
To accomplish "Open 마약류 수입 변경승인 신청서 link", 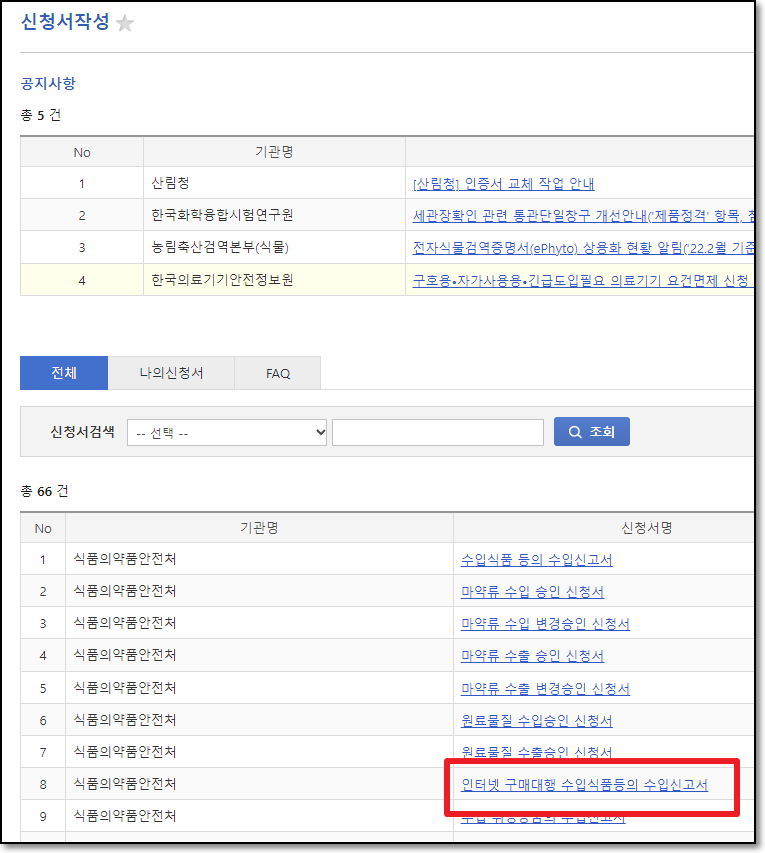I will tap(545, 624).
